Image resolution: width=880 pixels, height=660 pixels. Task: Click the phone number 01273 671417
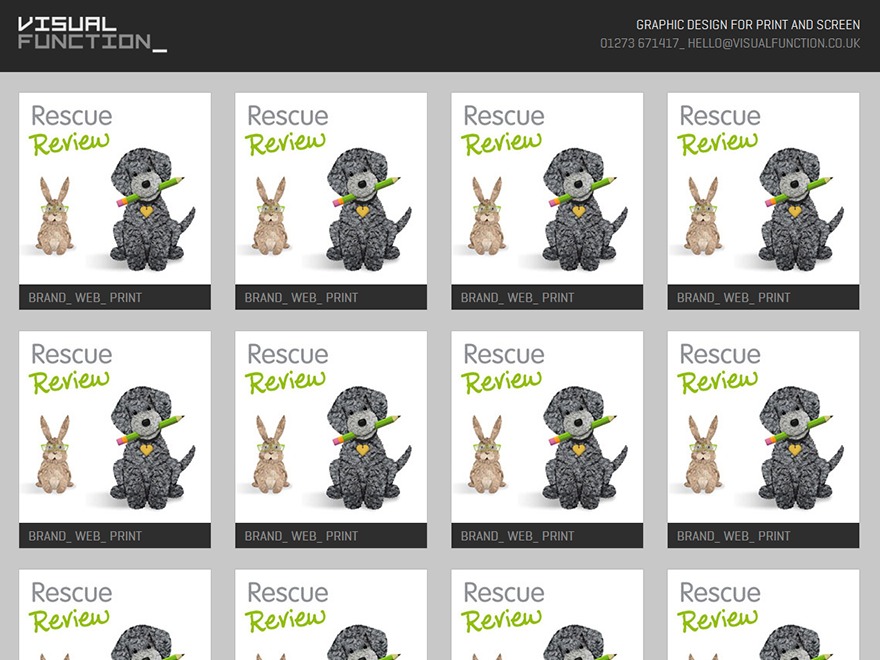639,43
